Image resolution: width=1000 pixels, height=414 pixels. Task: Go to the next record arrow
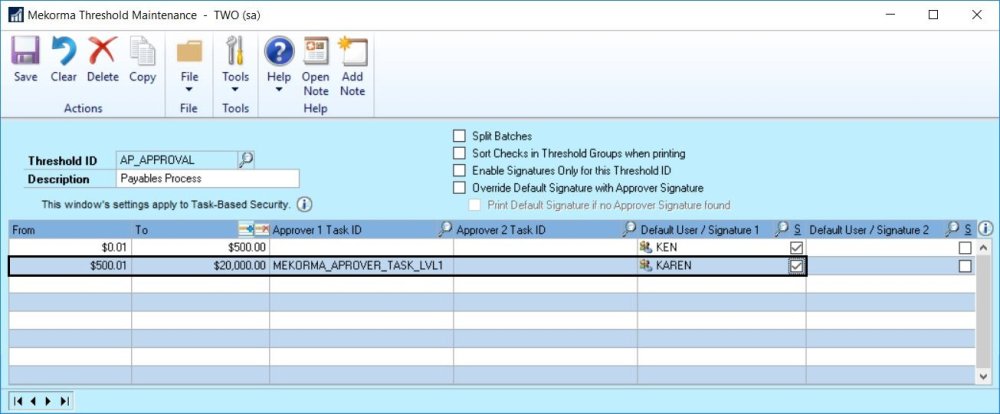point(48,401)
